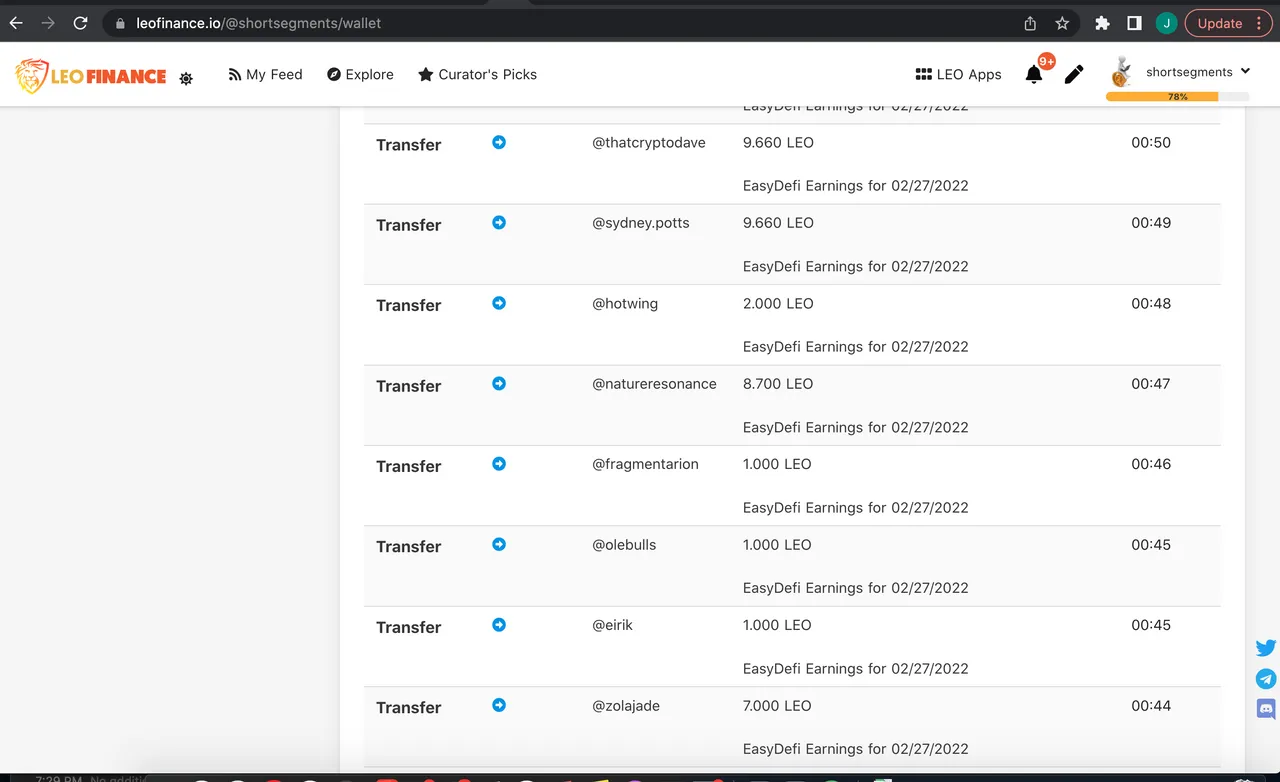Open the Telegram icon
Image resolution: width=1280 pixels, height=782 pixels.
point(1266,679)
